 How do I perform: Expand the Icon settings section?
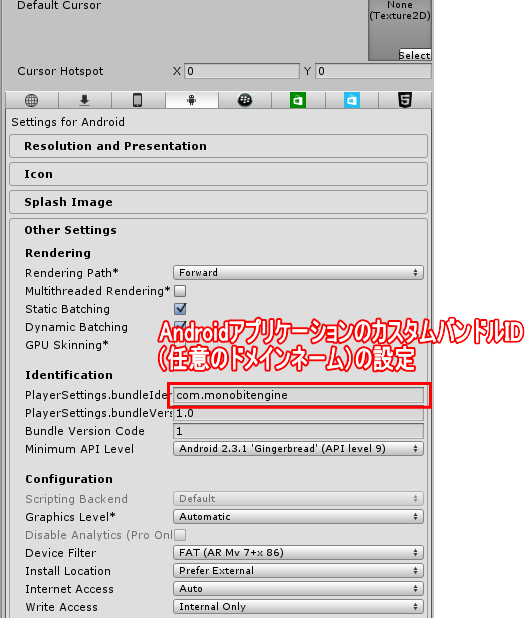pos(218,174)
